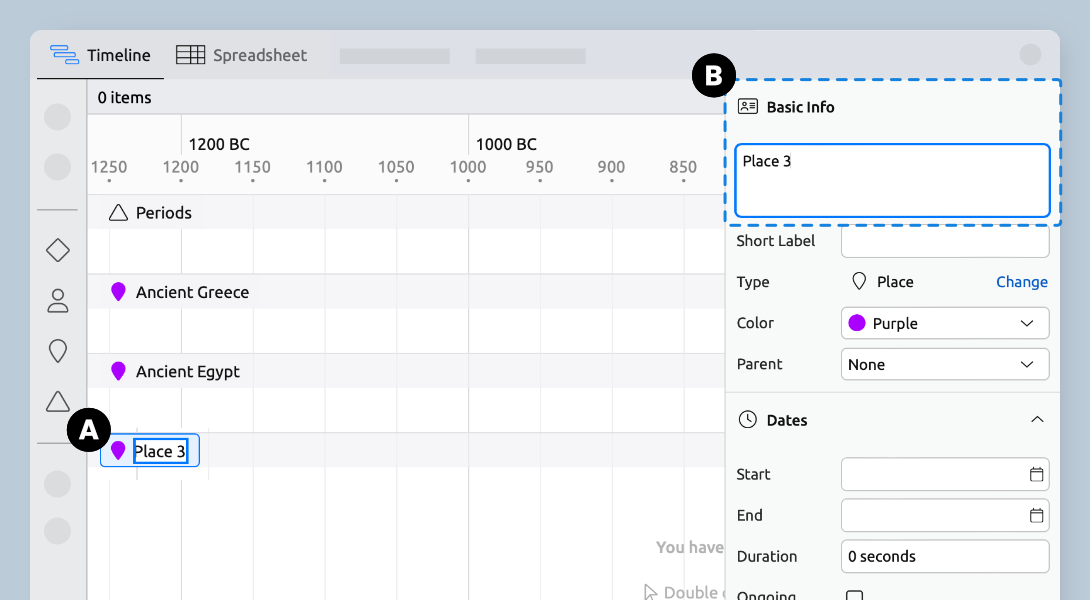Click the purple pin beside Ancient Egypt

(118, 371)
